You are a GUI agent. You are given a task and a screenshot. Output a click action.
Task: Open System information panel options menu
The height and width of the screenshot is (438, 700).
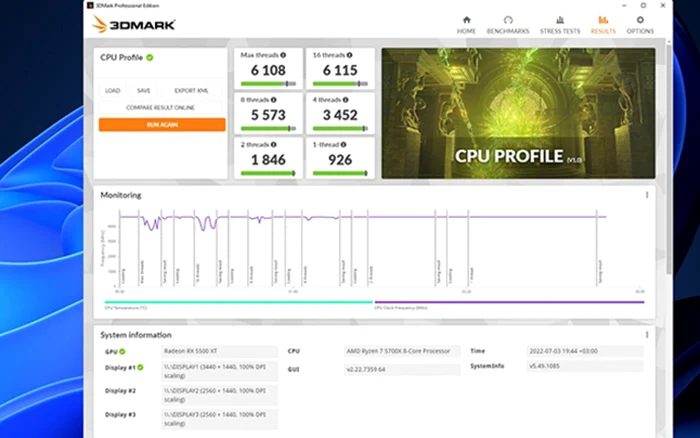[x=647, y=334]
